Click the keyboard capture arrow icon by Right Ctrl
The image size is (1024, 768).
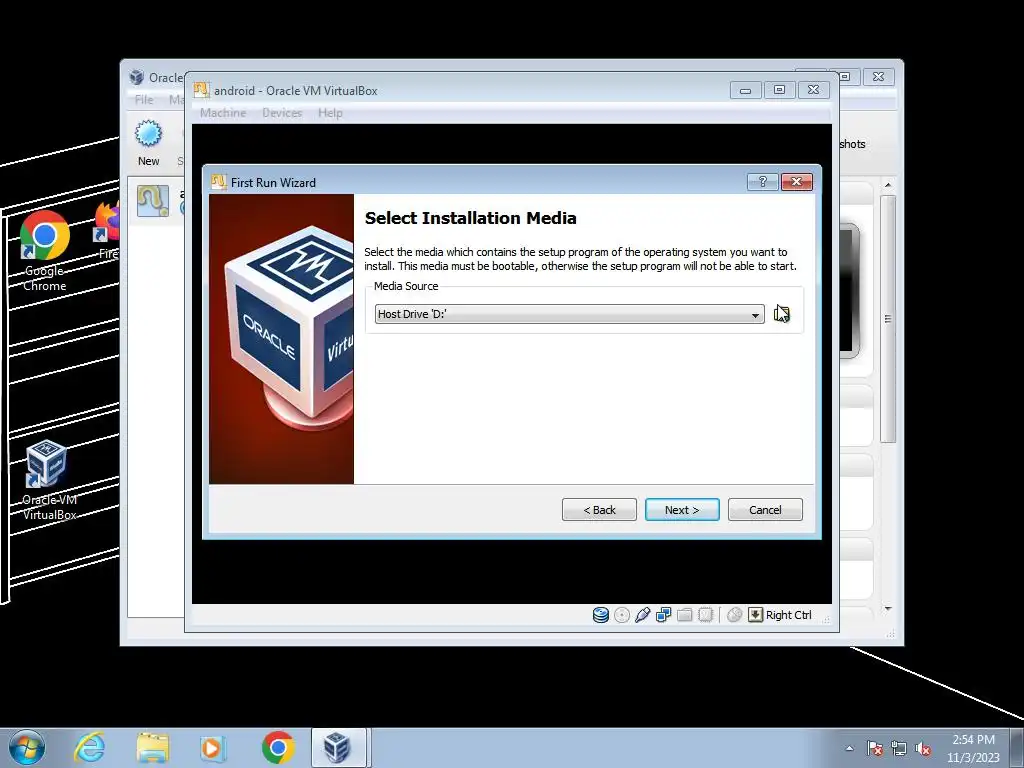tap(755, 615)
